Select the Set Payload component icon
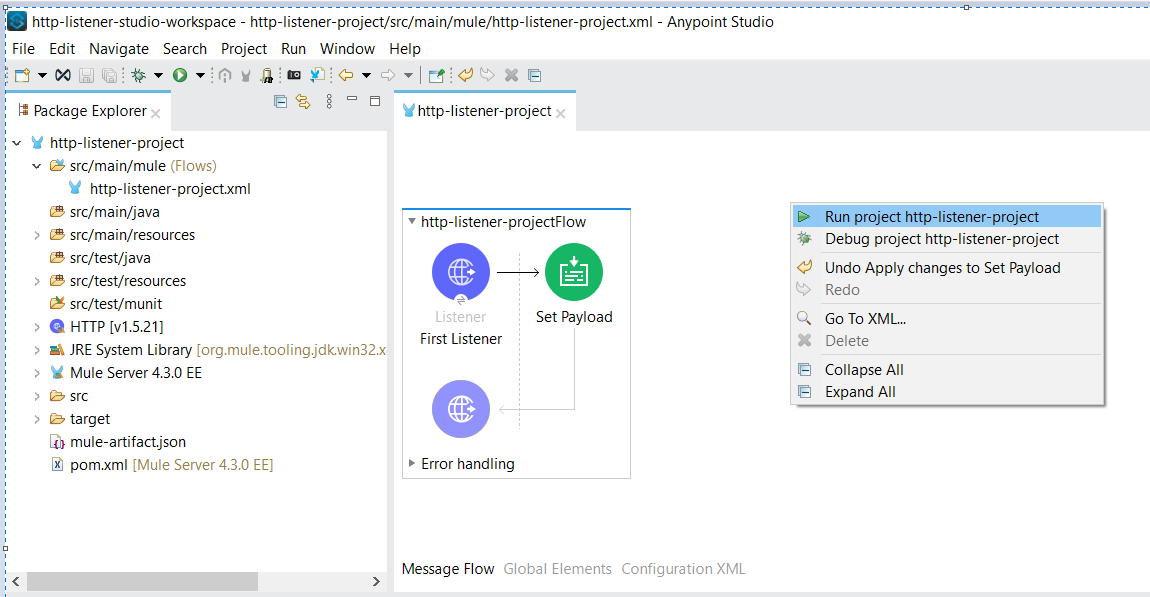The width and height of the screenshot is (1150, 597). click(x=574, y=272)
